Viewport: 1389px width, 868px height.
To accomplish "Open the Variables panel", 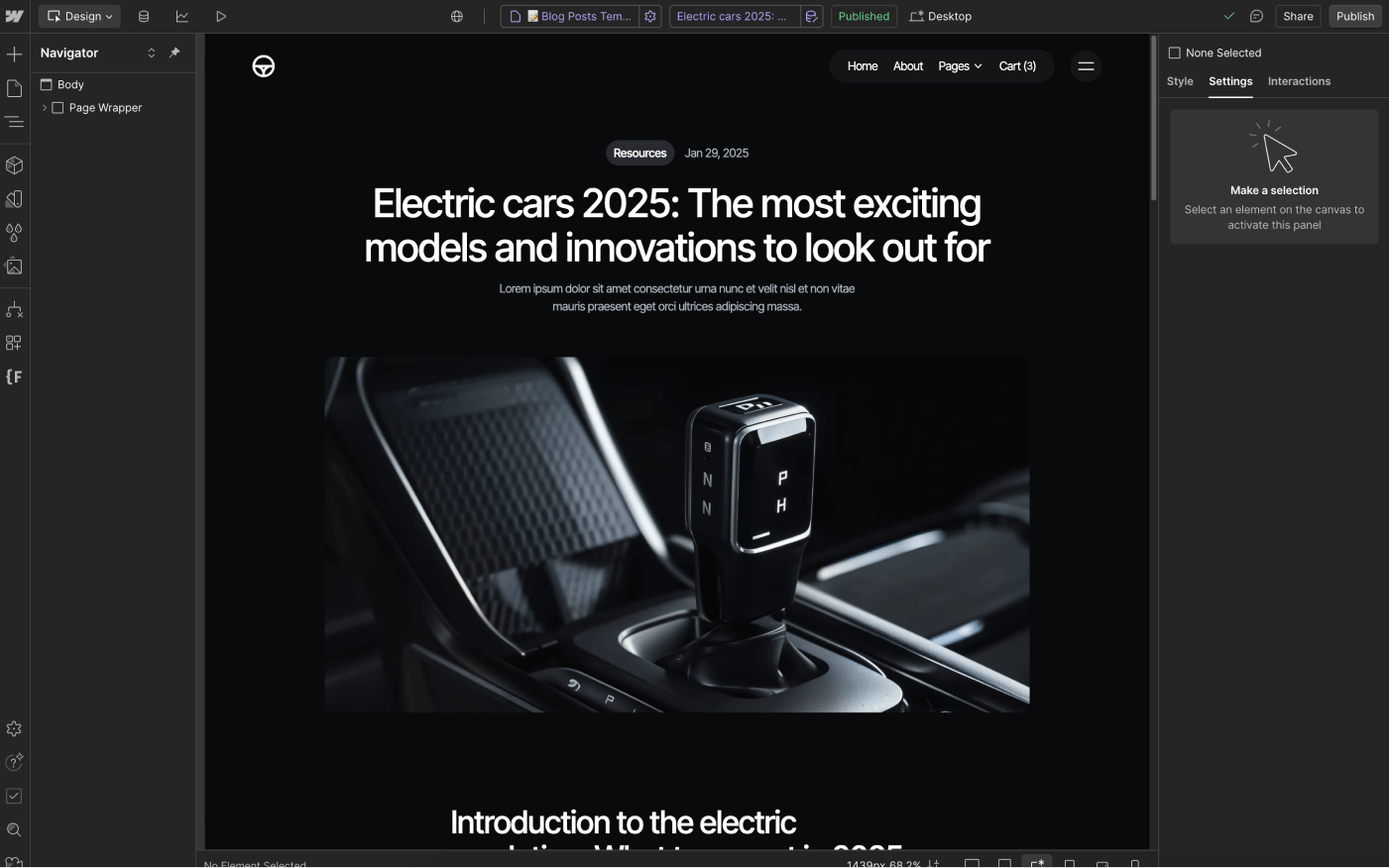I will [x=14, y=233].
